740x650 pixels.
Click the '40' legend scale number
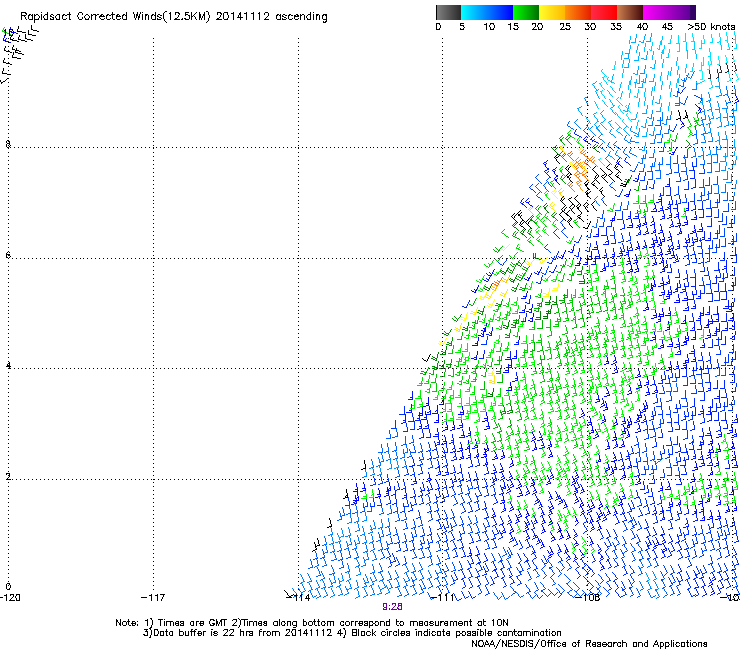pyautogui.click(x=642, y=26)
